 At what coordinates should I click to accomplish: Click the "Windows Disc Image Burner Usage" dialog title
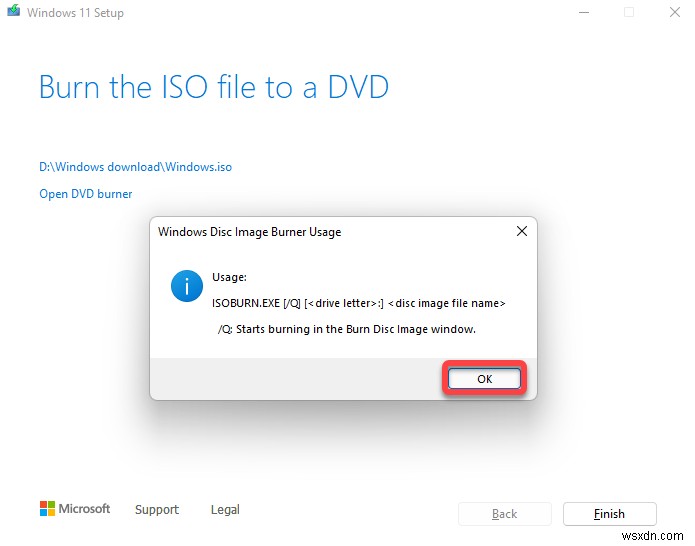[250, 232]
